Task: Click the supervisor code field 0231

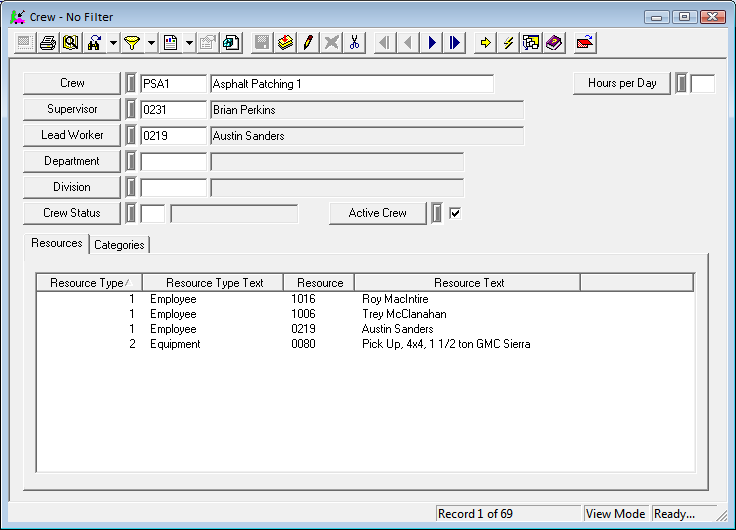Action: coord(173,110)
